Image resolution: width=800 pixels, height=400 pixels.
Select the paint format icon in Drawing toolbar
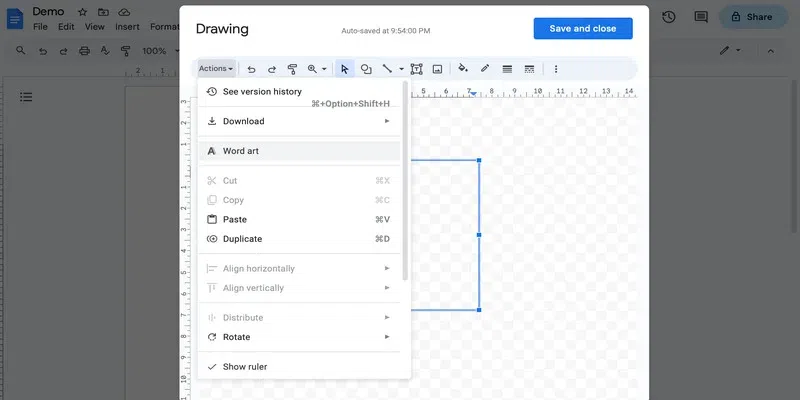[x=292, y=69]
